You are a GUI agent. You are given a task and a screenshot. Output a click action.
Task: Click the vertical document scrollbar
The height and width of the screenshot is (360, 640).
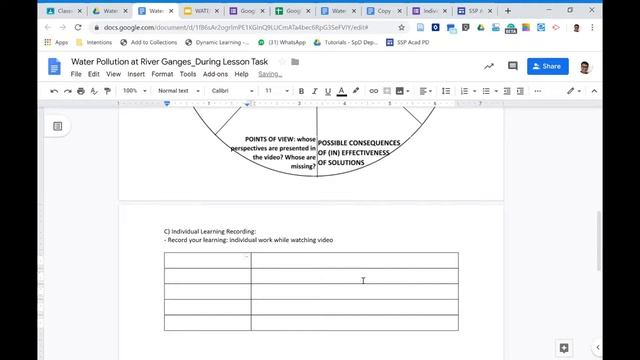coord(598,241)
